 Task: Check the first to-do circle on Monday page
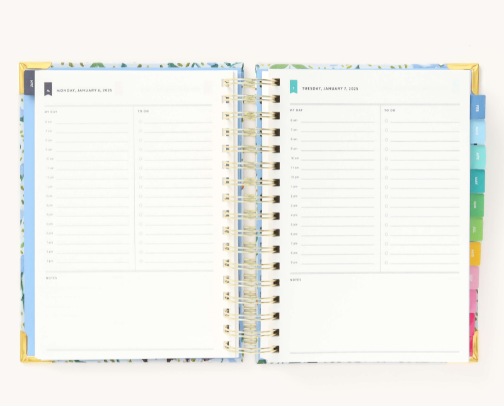tap(140, 122)
